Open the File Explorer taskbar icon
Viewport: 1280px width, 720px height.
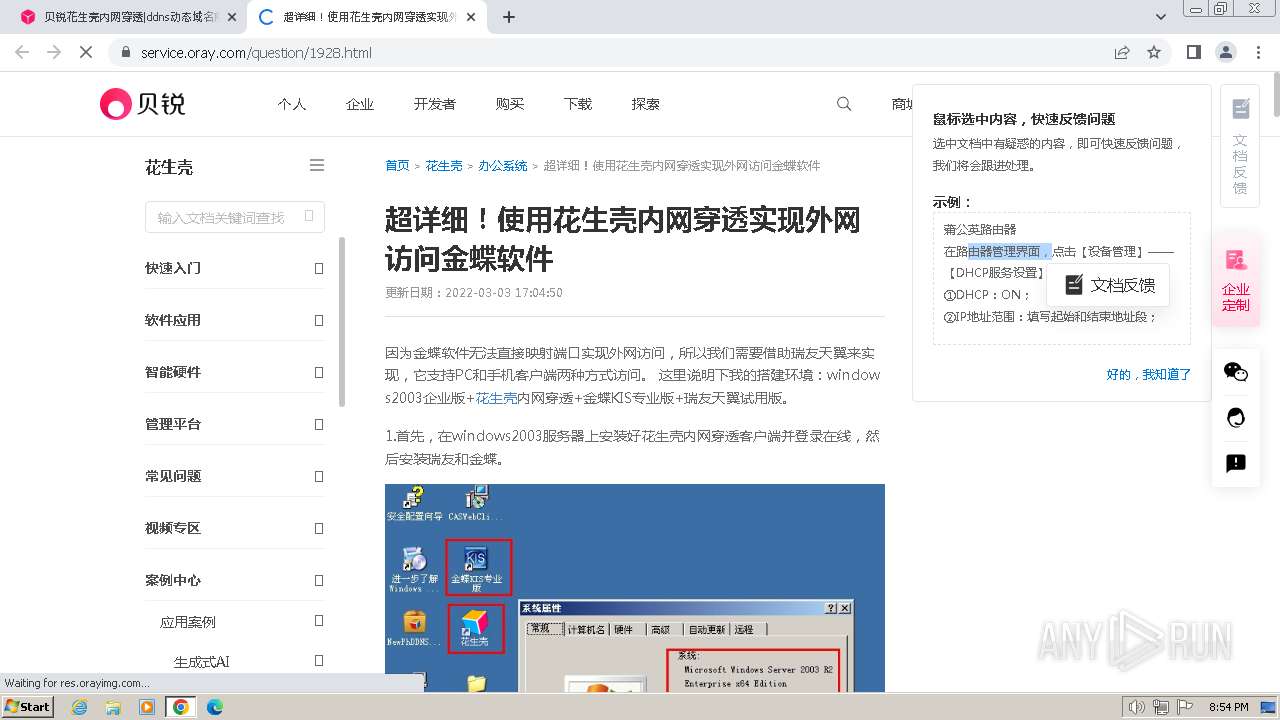[x=113, y=707]
